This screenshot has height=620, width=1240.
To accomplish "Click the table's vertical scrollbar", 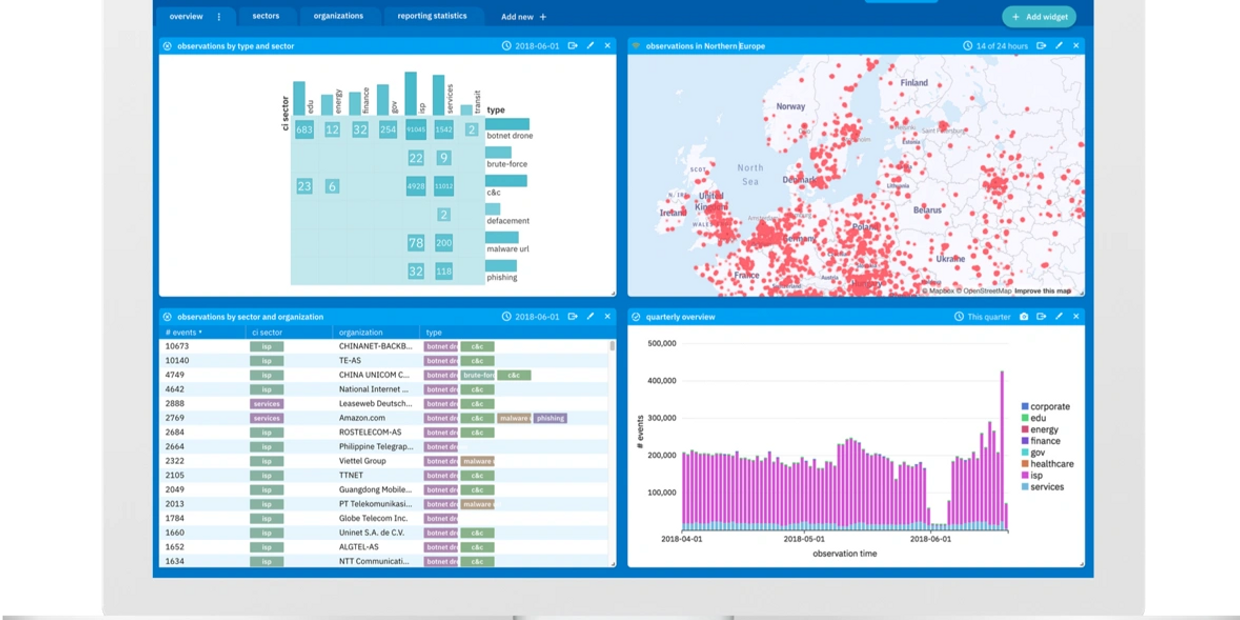I will click(612, 453).
